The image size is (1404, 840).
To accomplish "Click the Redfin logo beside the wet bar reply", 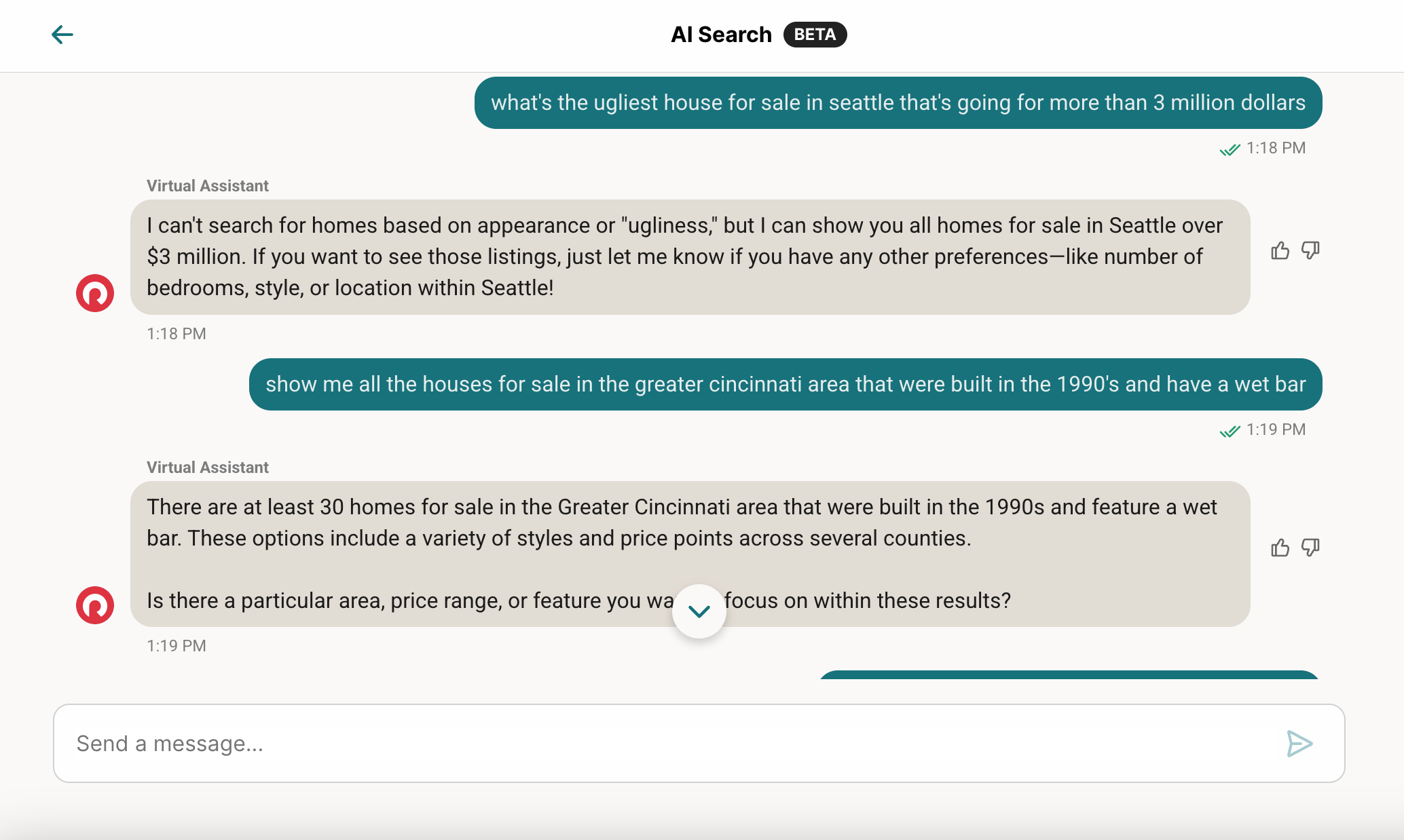I will click(95, 605).
